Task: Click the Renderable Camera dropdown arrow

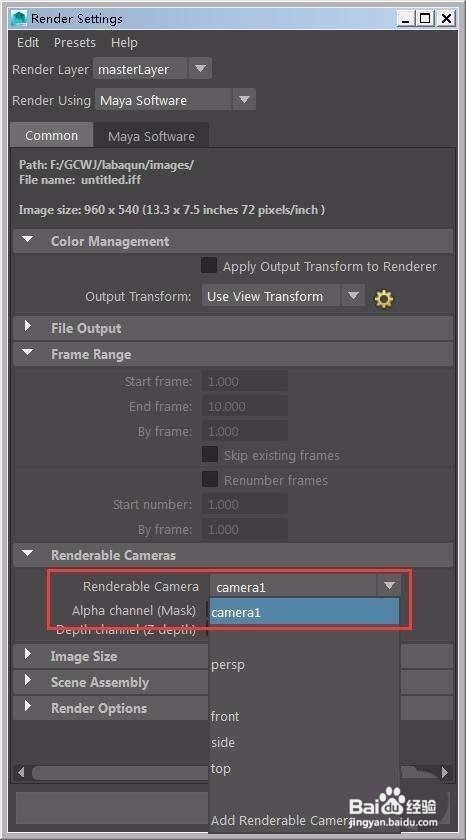Action: pyautogui.click(x=389, y=586)
